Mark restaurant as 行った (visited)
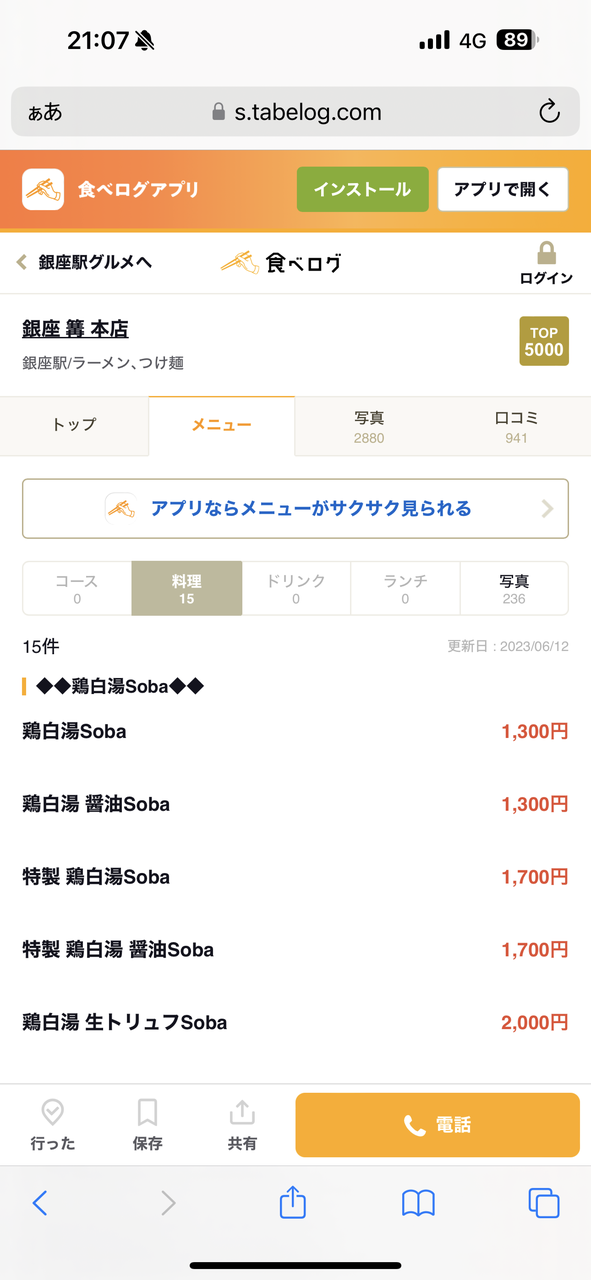Screen dimensions: 591x1280 (52, 1125)
